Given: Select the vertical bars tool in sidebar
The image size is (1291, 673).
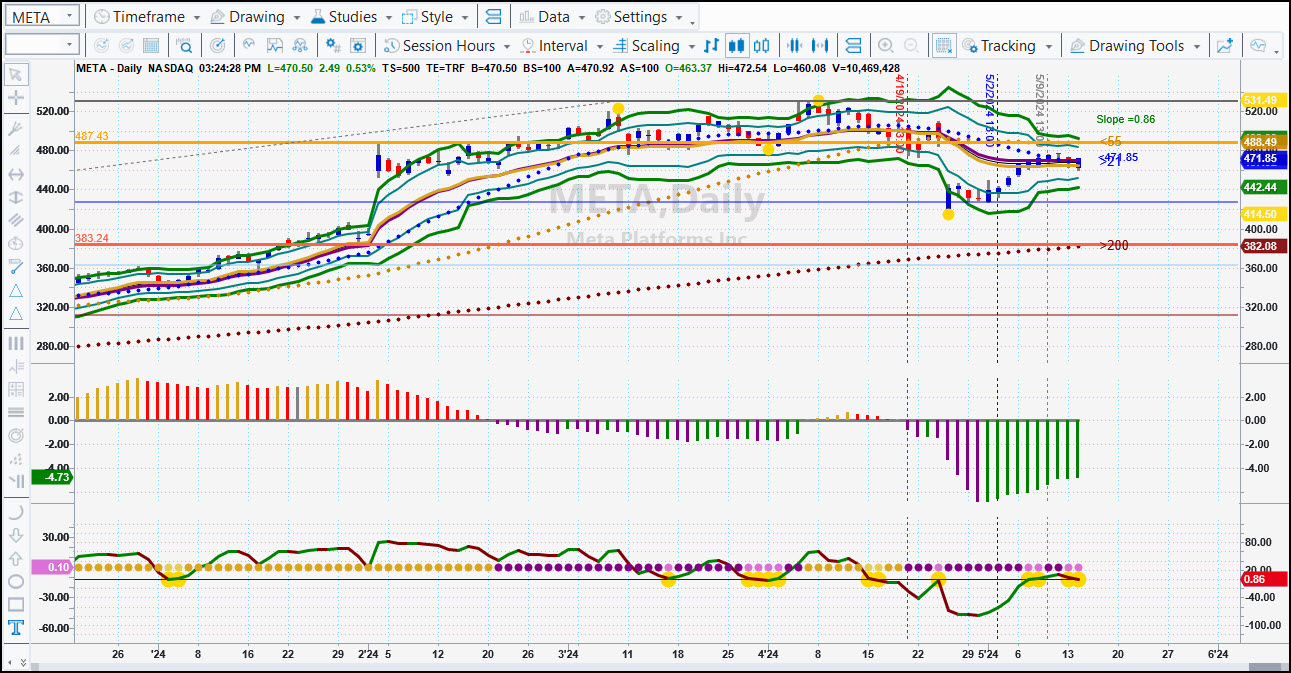Looking at the screenshot, I should (15, 343).
